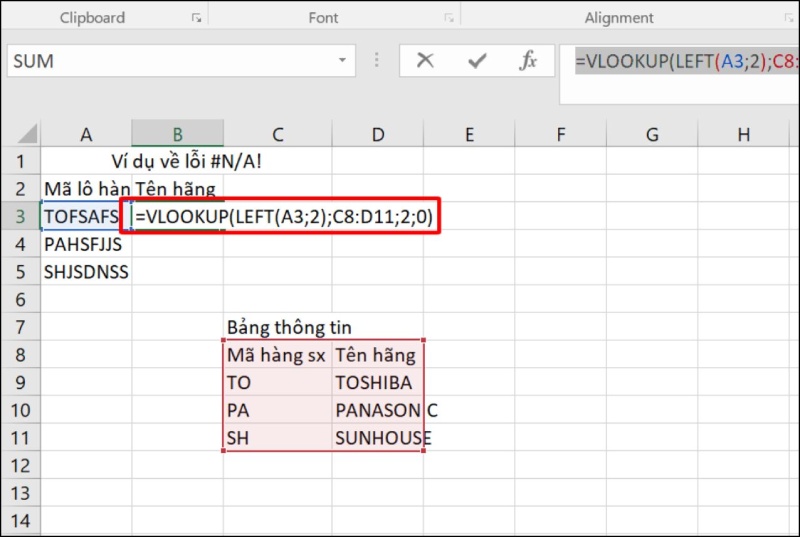Select row 1 header
This screenshot has height=537, width=800.
20,161
